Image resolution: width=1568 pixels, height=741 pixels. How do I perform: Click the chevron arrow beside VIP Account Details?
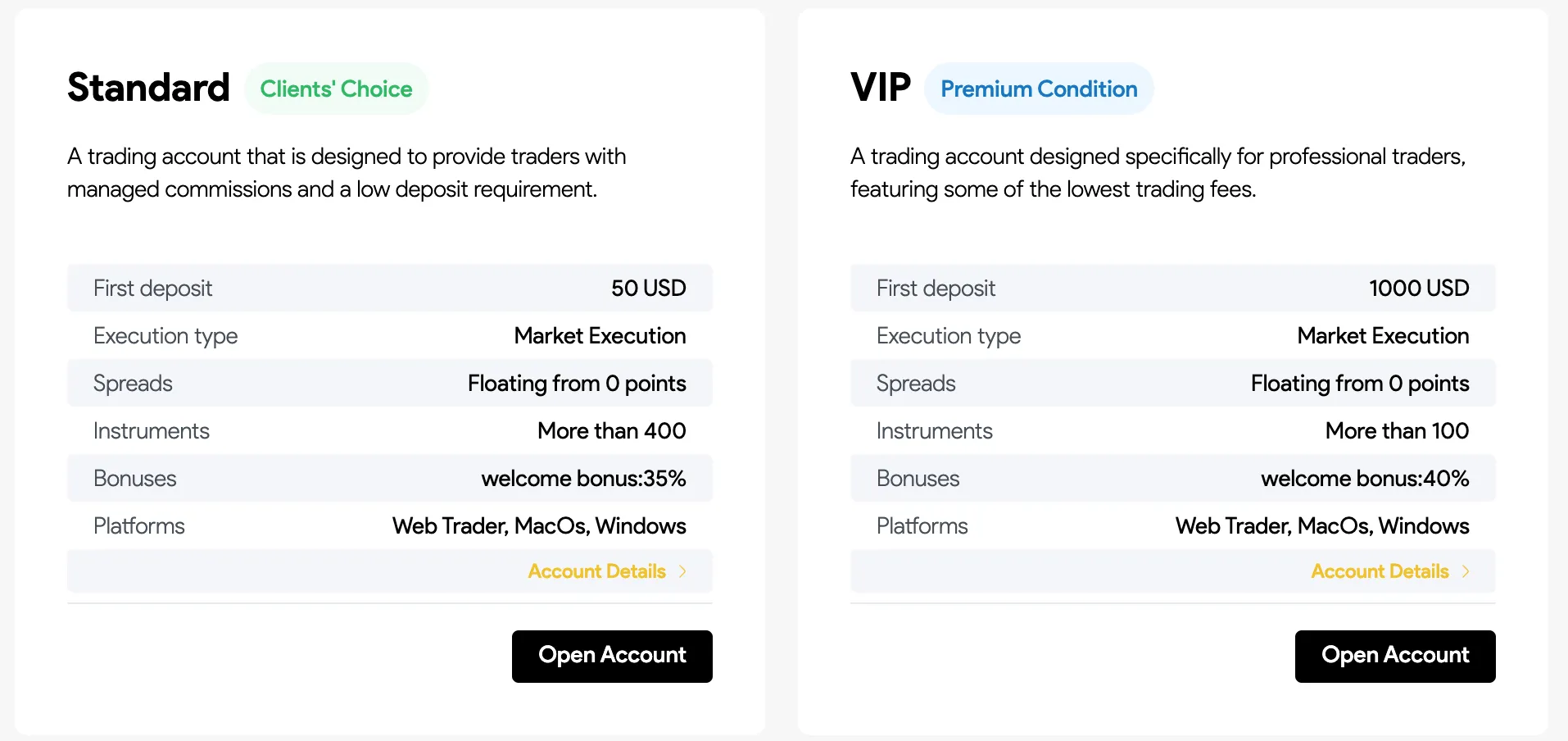(x=1466, y=571)
